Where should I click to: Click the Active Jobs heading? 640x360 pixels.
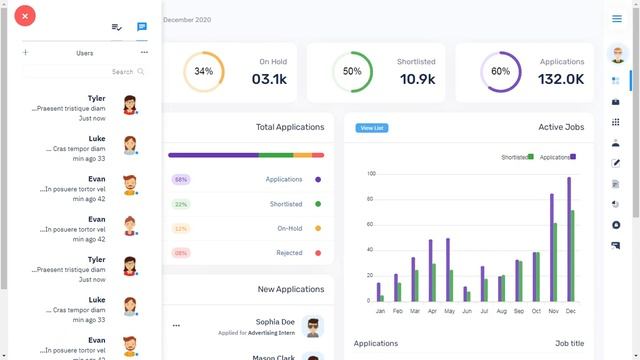coord(561,127)
